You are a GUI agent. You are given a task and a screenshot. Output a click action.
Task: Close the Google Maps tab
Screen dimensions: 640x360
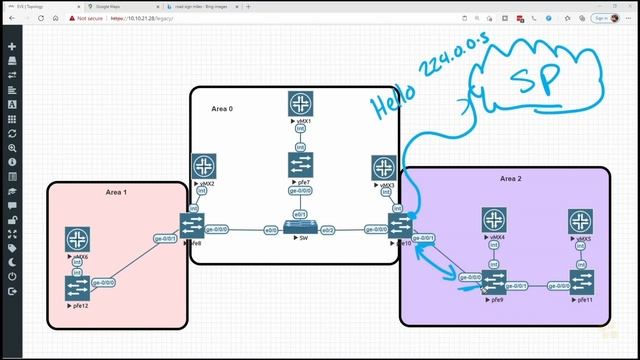(158, 7)
